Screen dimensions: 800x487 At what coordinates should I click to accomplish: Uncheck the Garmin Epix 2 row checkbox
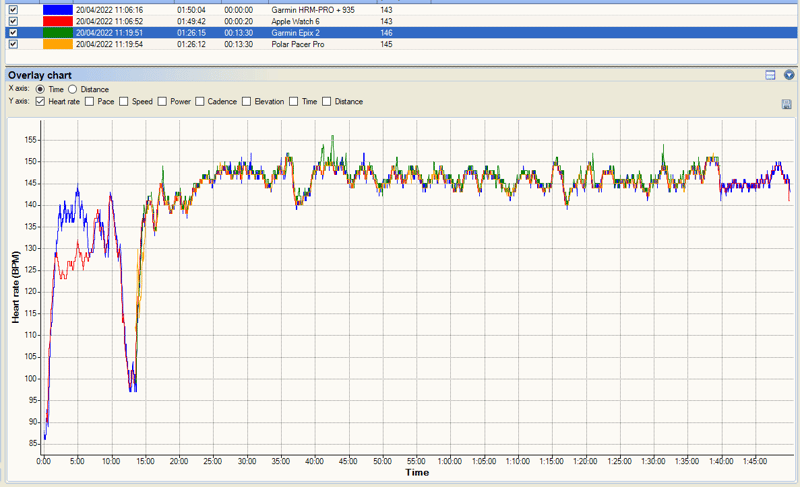click(13, 33)
